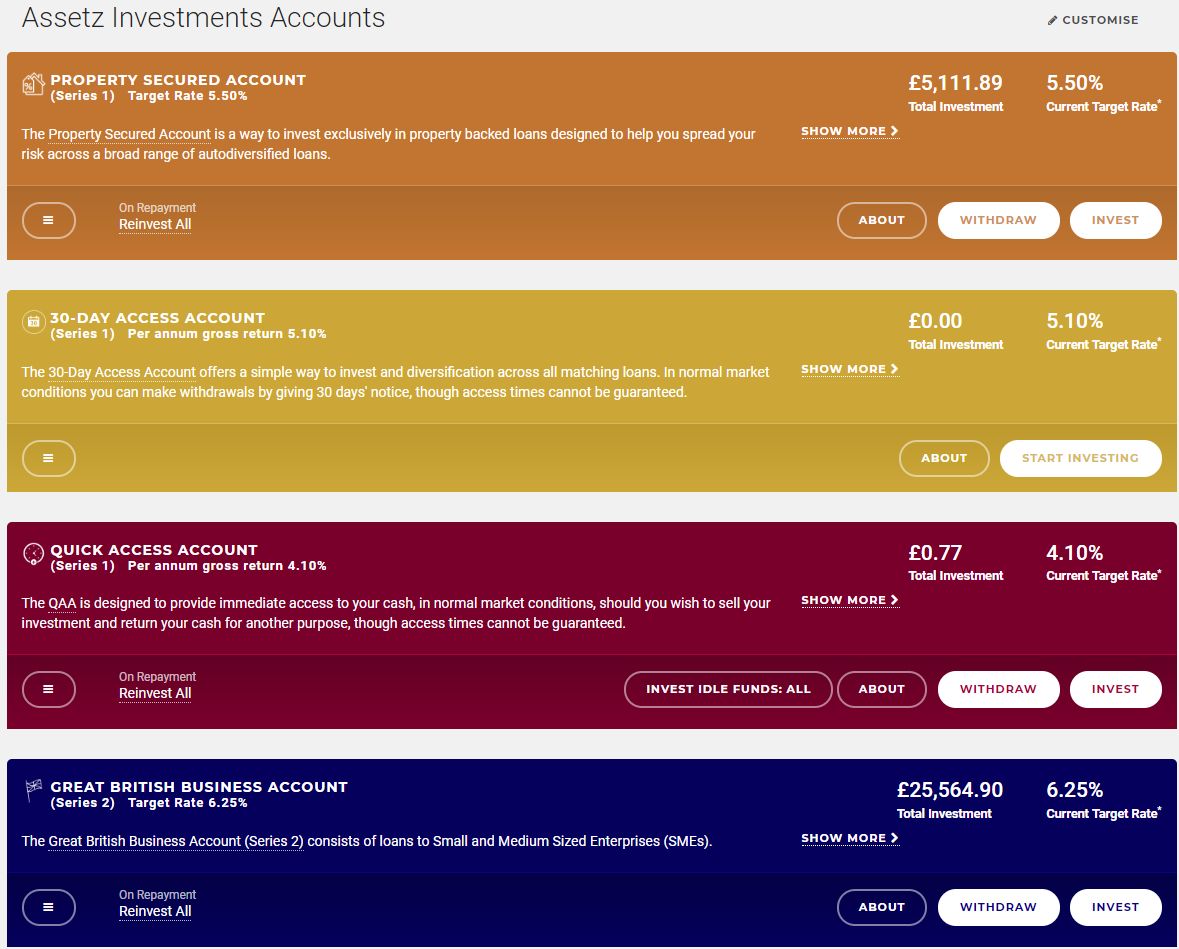Click "Per annum gross return 4.10%" text

(227, 565)
